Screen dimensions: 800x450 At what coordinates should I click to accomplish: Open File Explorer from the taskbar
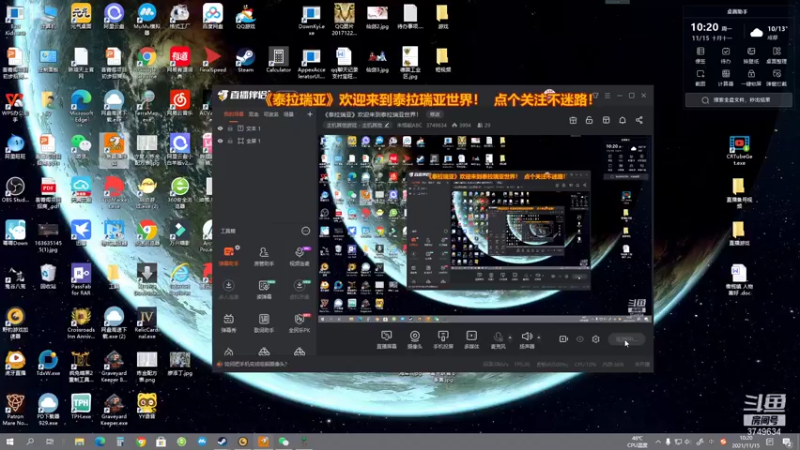point(79,442)
